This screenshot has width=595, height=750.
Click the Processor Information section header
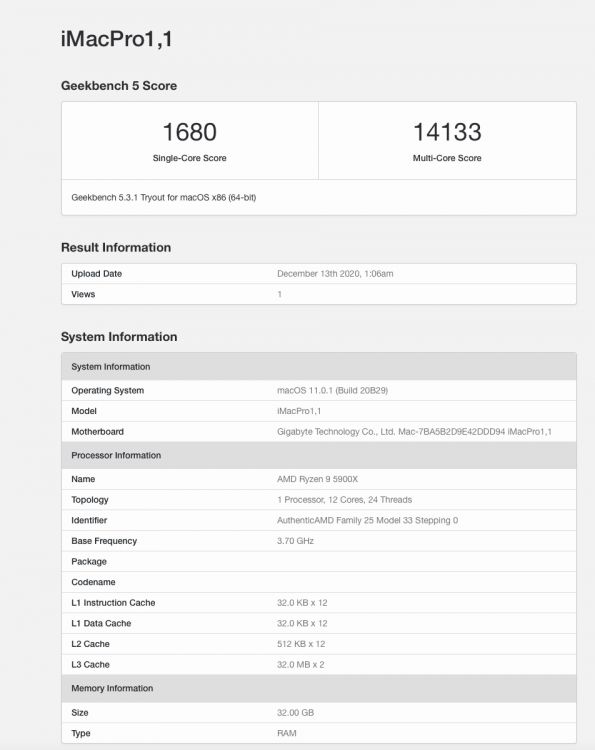click(319, 455)
